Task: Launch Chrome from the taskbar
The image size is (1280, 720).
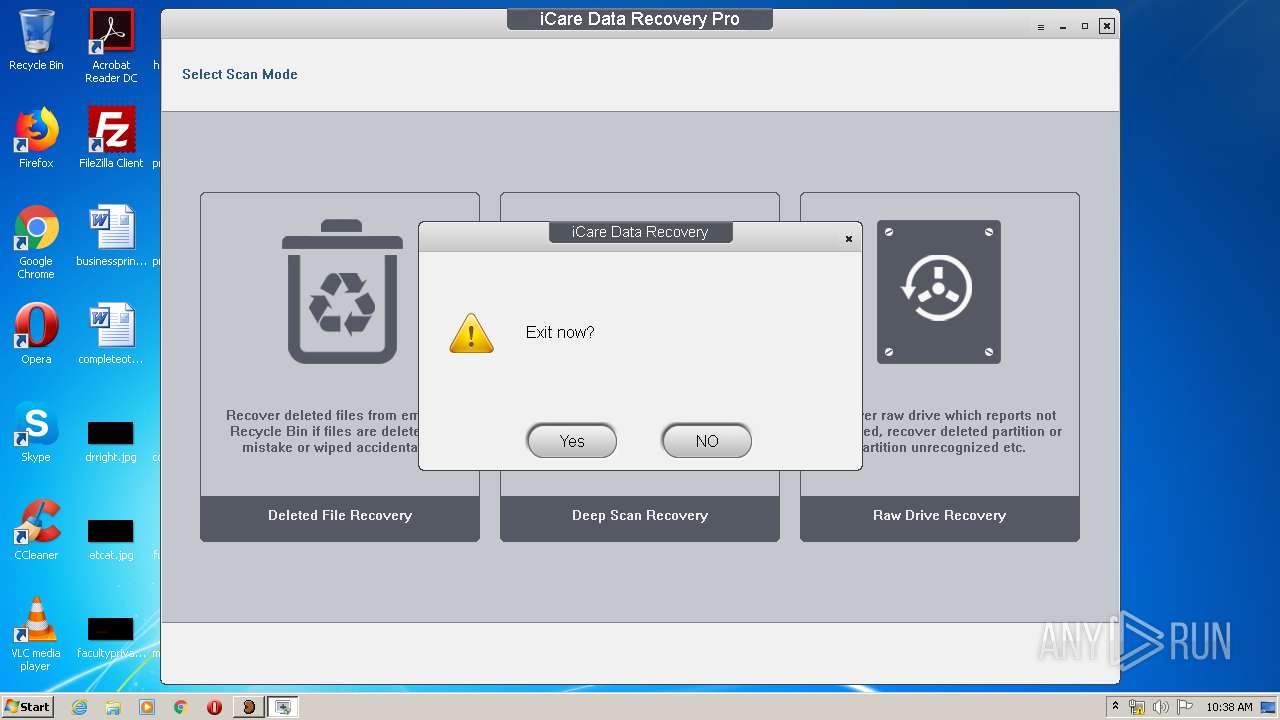Action: (x=181, y=707)
